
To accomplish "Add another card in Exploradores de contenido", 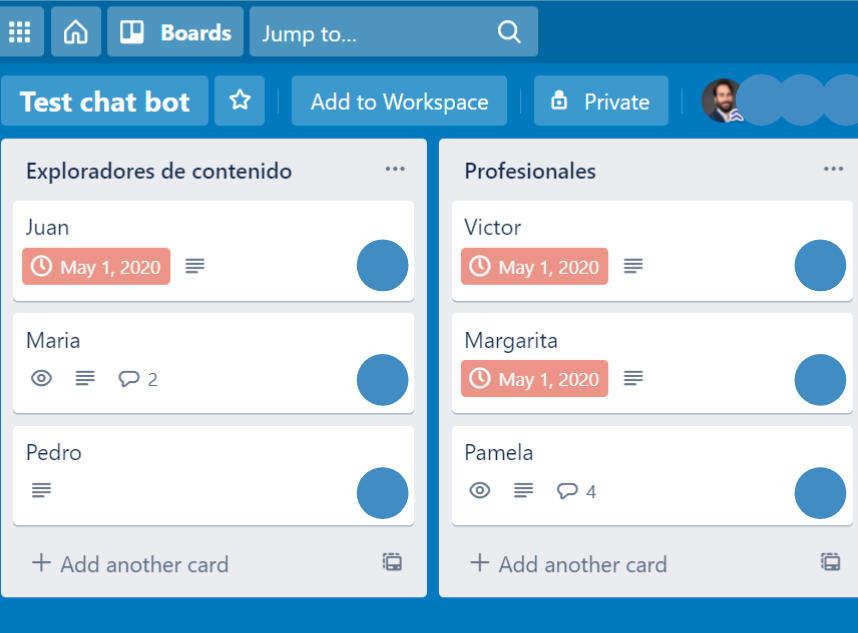I will coord(130,564).
